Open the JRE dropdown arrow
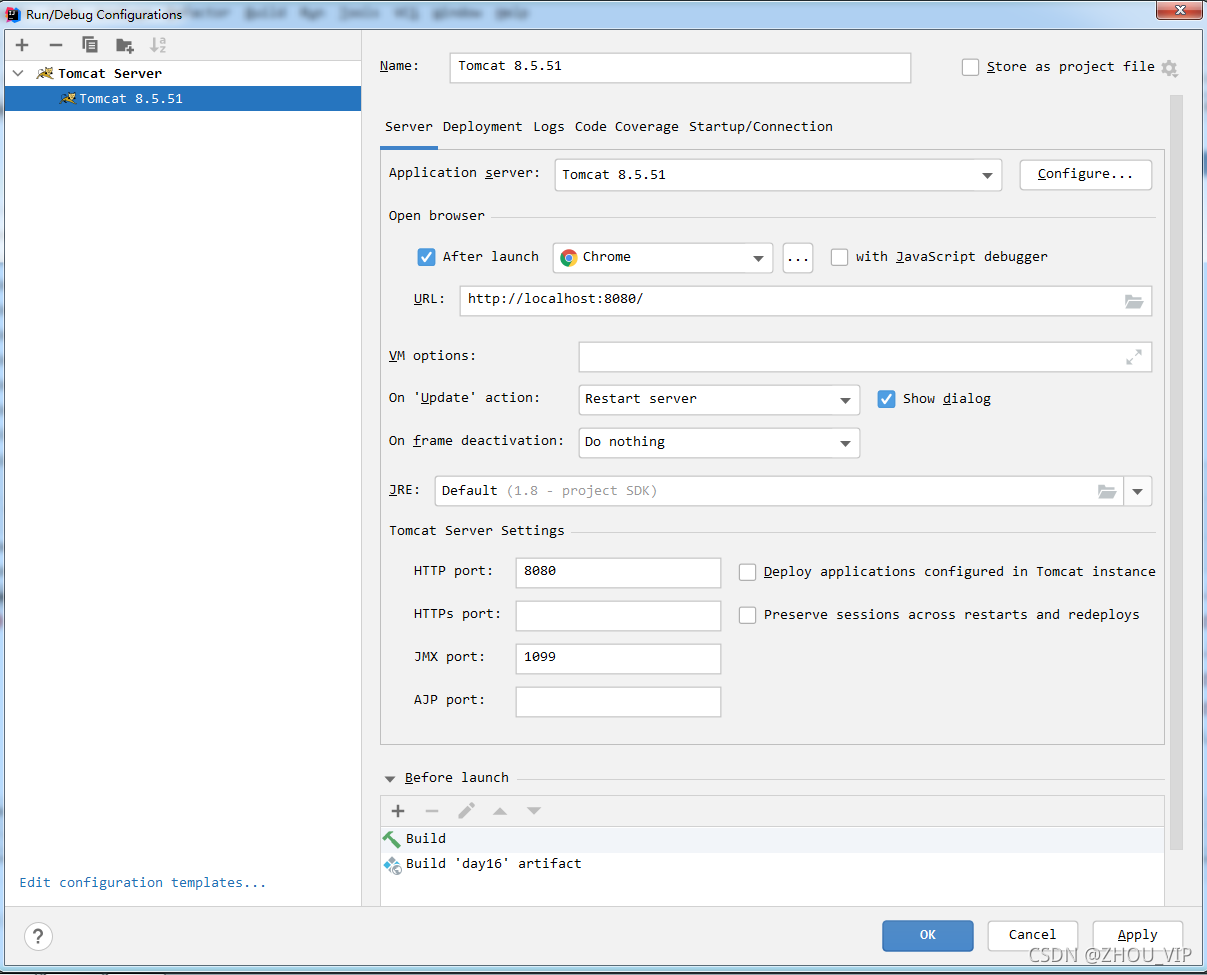Viewport: 1207px width, 975px height. pyautogui.click(x=1138, y=491)
